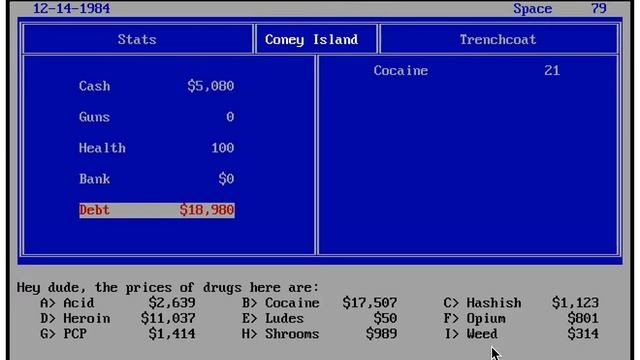Select option D> Heroin

(75, 319)
